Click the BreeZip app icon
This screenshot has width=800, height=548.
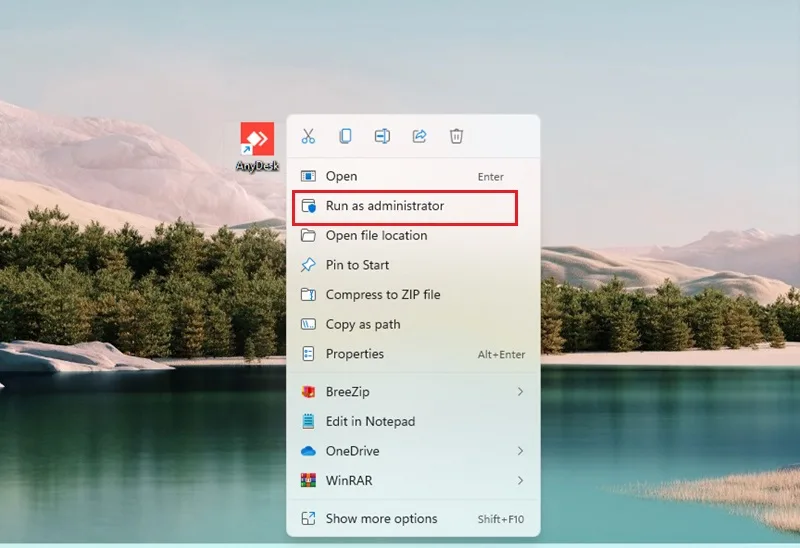coord(308,392)
